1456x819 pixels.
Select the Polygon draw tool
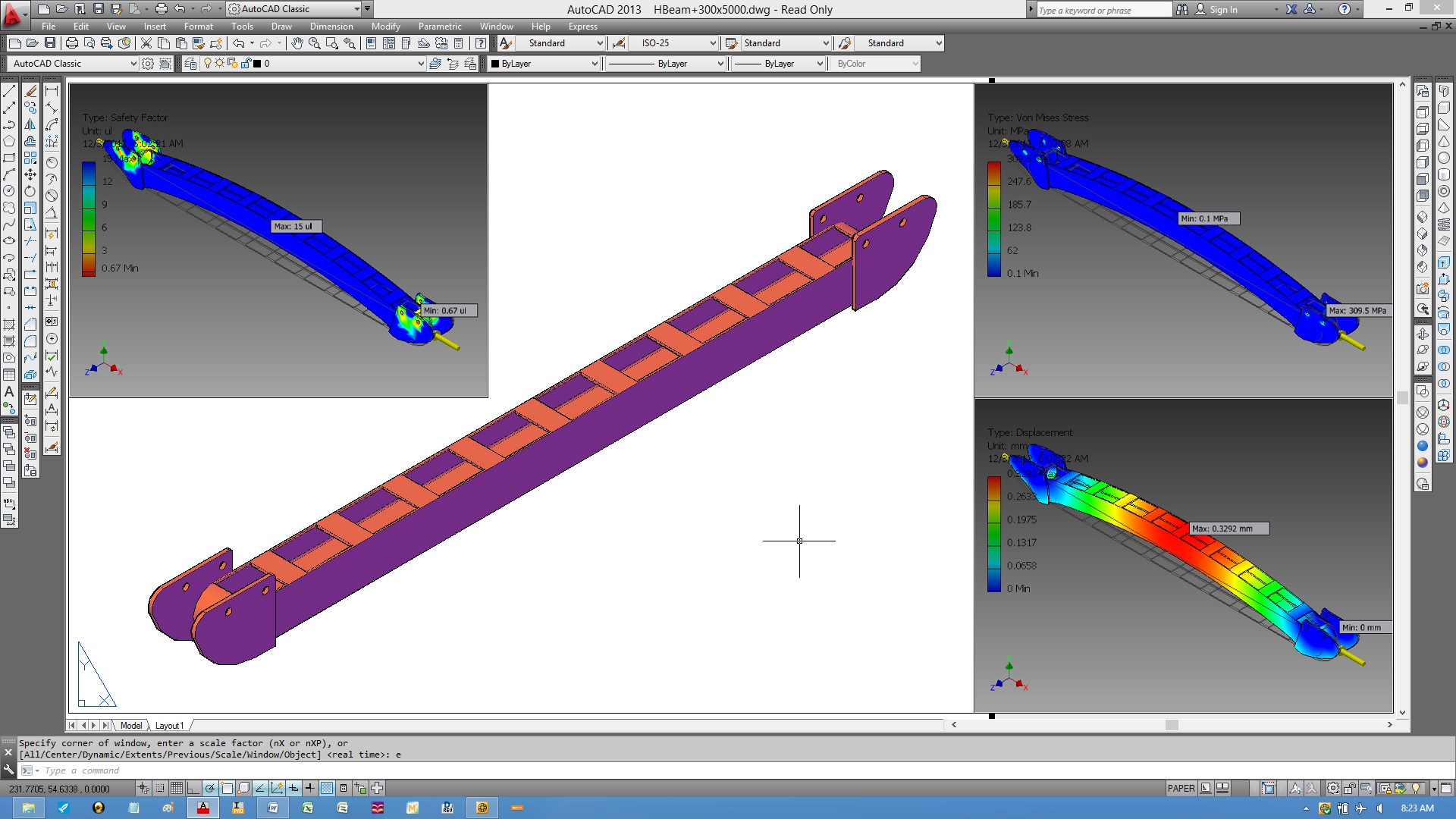9,142
